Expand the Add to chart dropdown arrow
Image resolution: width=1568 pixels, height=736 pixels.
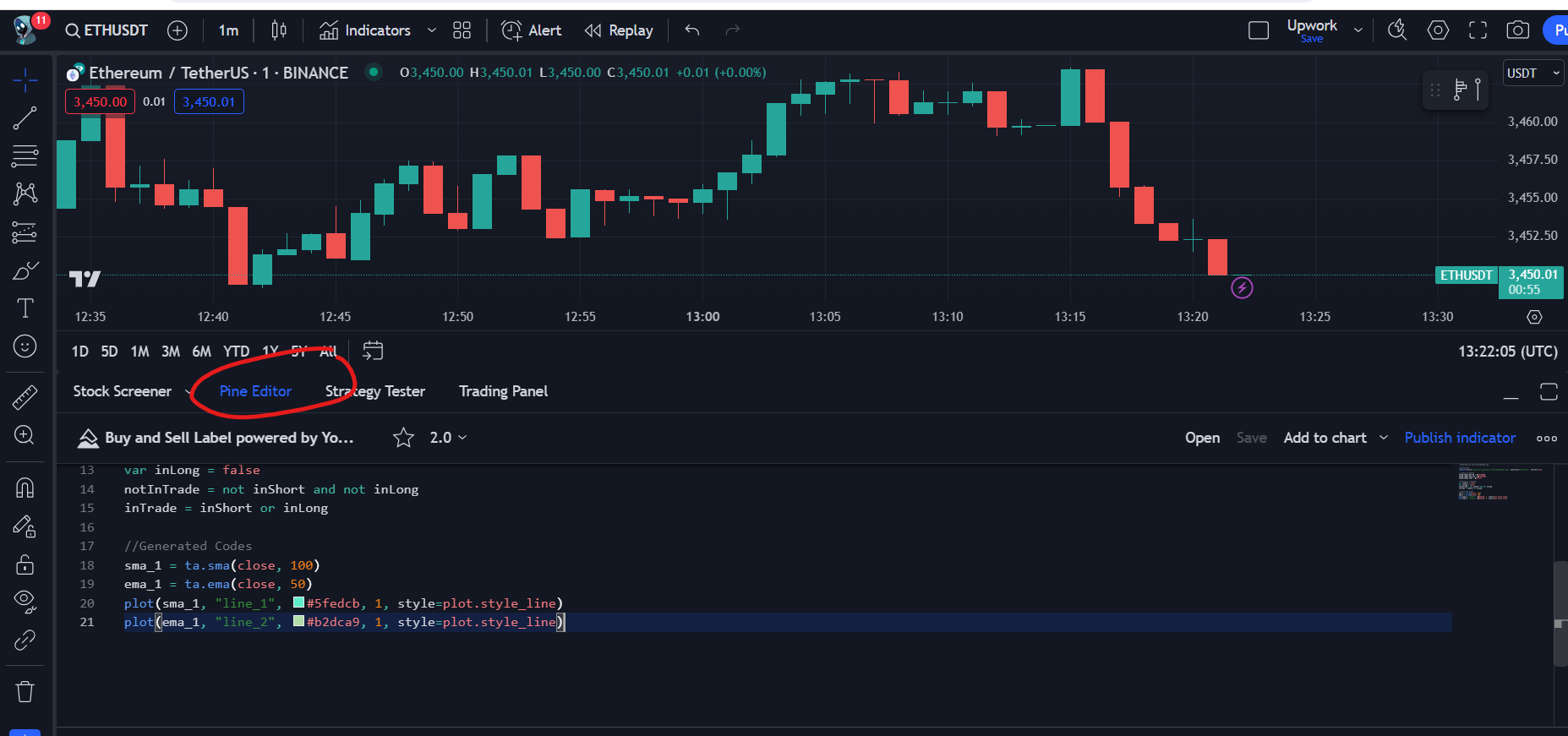pyautogui.click(x=1384, y=438)
